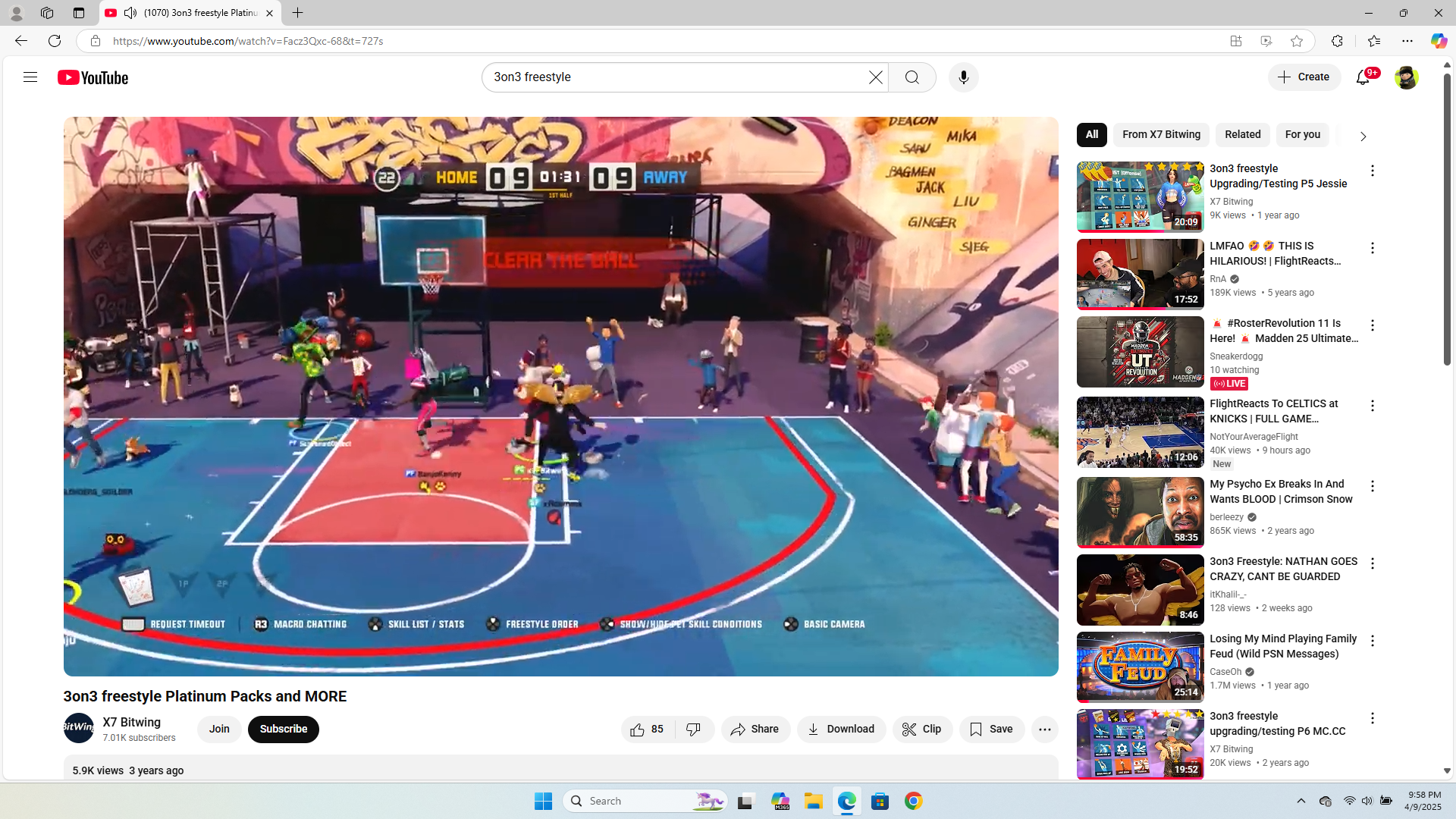Open options for NATHAN GOES CRAZY video
This screenshot has width=1456, height=819.
pyautogui.click(x=1373, y=563)
